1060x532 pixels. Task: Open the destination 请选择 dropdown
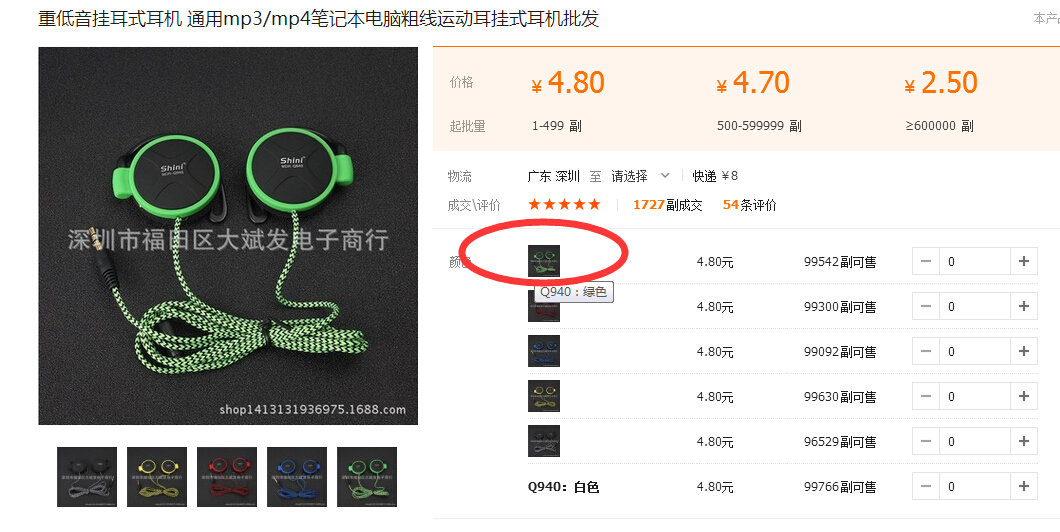coord(640,176)
